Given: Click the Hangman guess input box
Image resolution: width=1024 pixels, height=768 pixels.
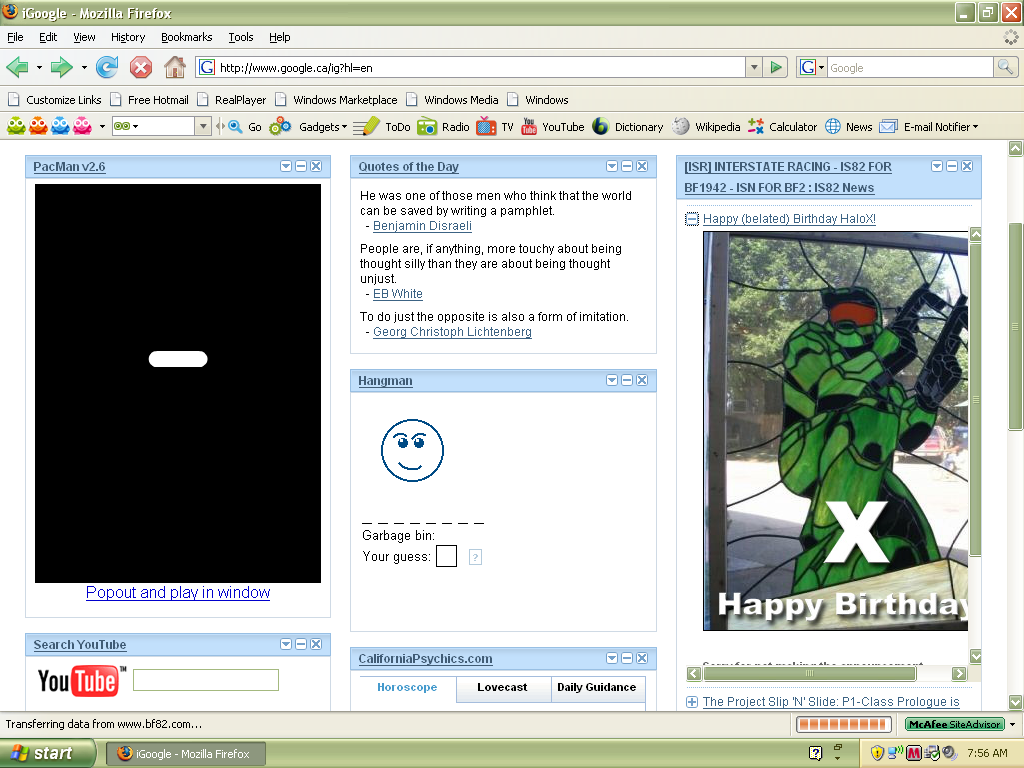Looking at the screenshot, I should 446,556.
